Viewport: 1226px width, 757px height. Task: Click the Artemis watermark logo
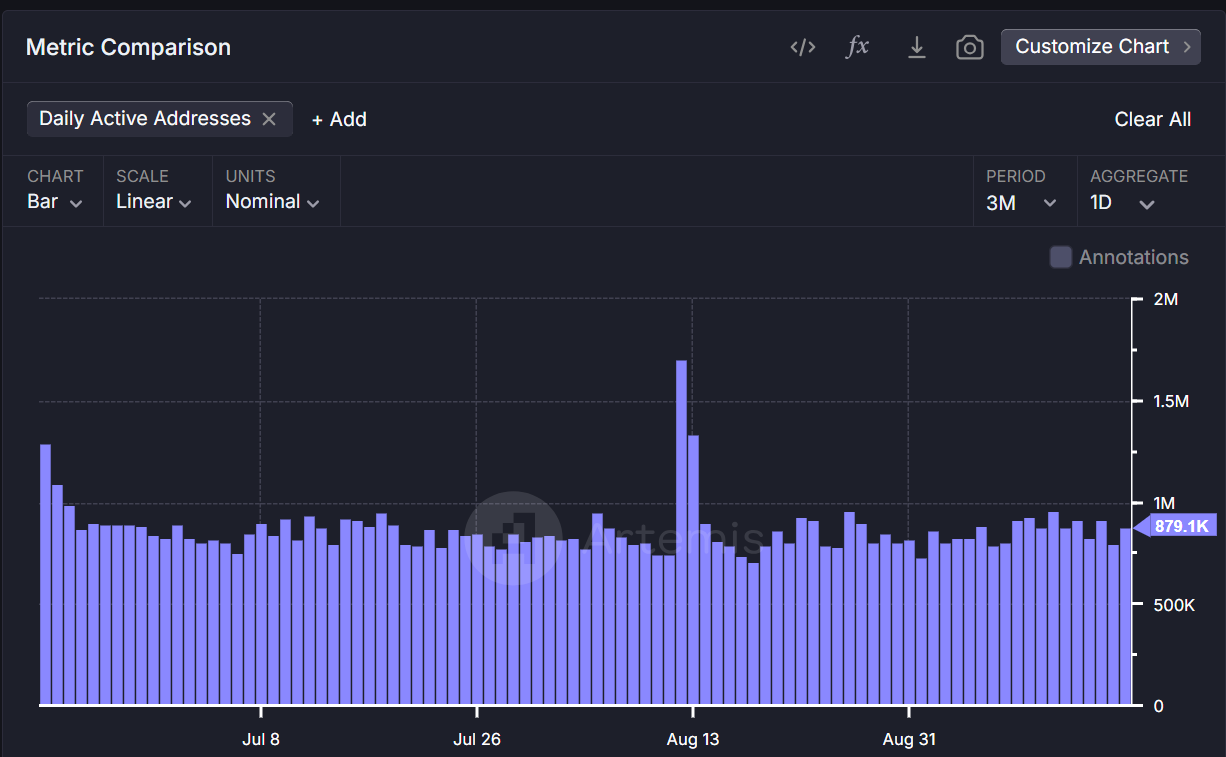(512, 536)
